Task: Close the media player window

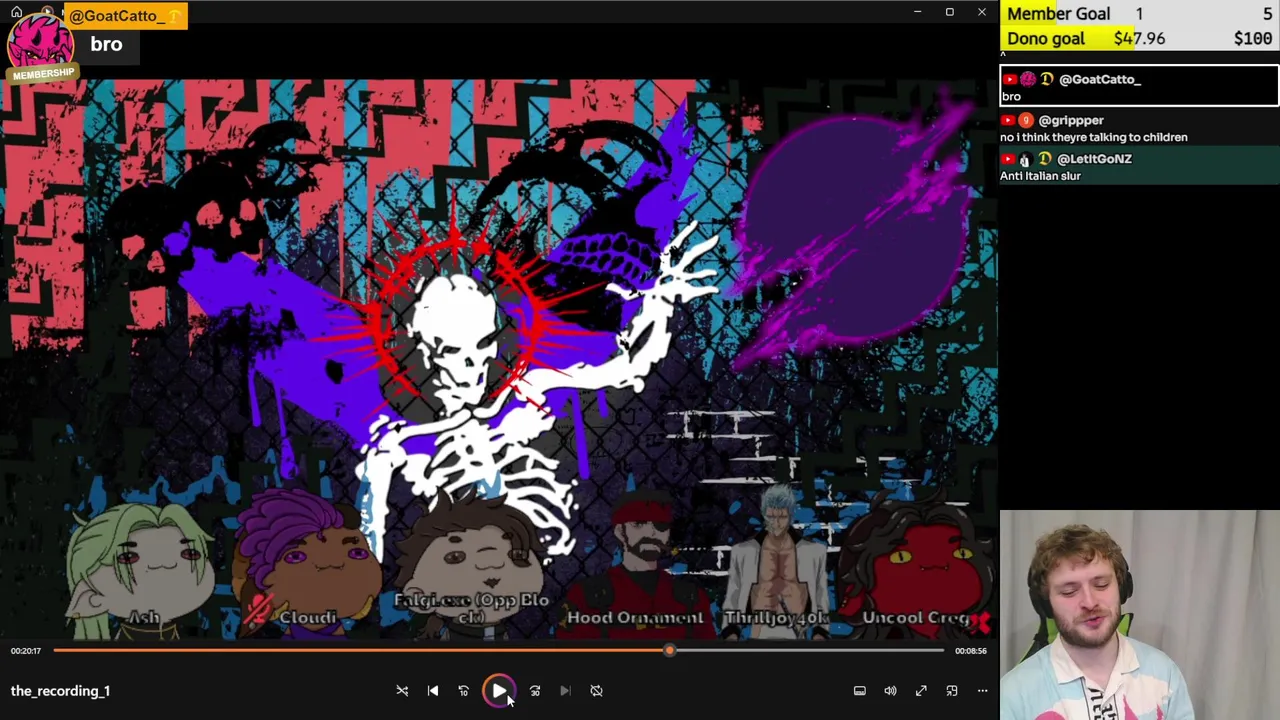Action: (982, 12)
